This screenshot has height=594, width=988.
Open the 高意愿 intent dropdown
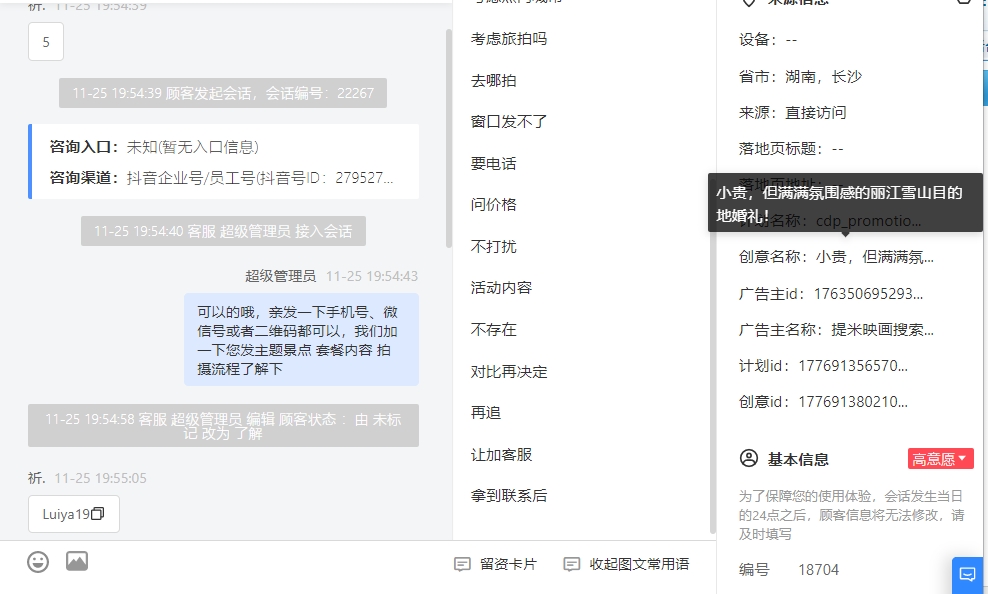pyautogui.click(x=941, y=459)
